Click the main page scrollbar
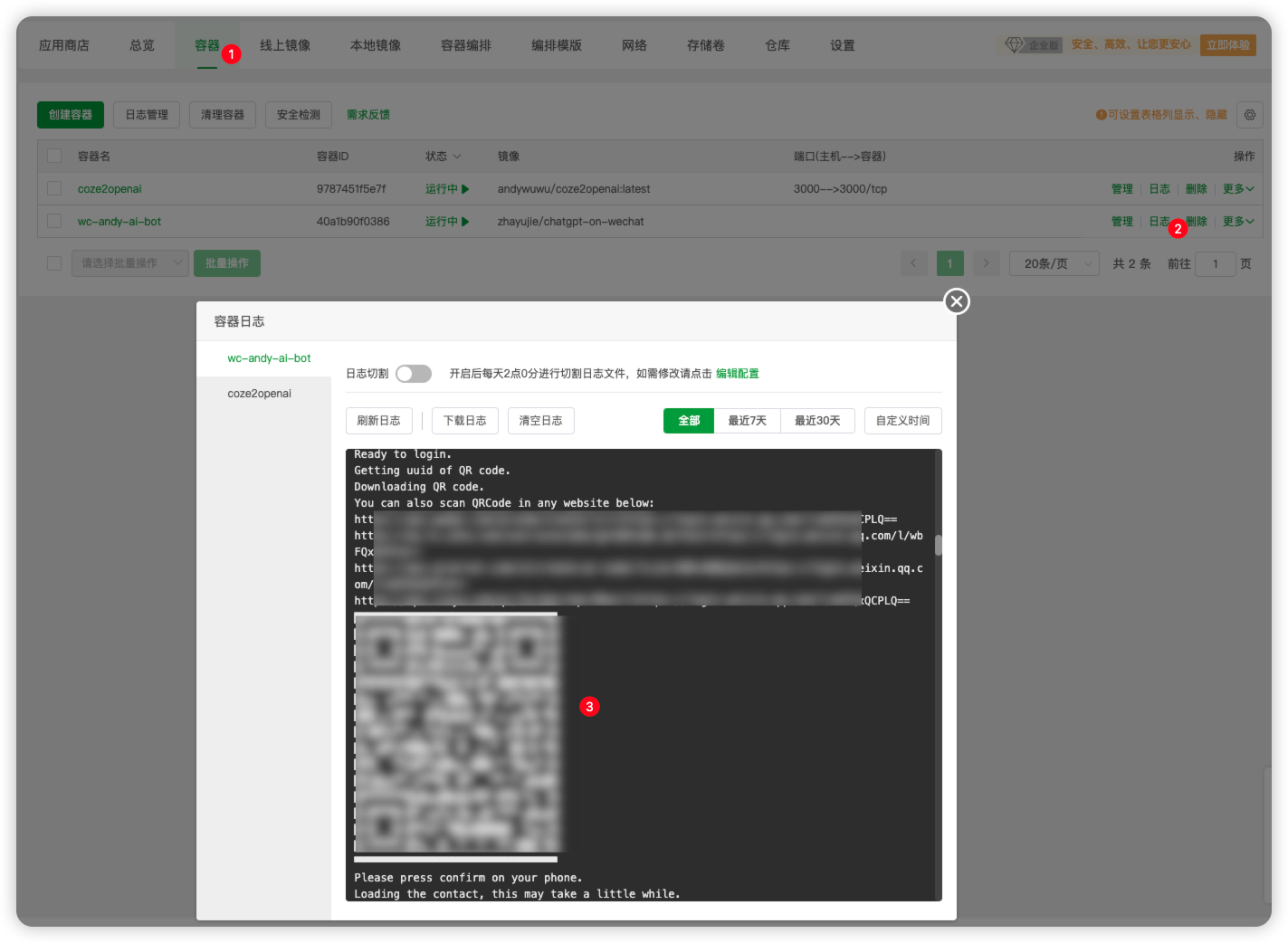The width and height of the screenshot is (1288, 943). (1267, 834)
